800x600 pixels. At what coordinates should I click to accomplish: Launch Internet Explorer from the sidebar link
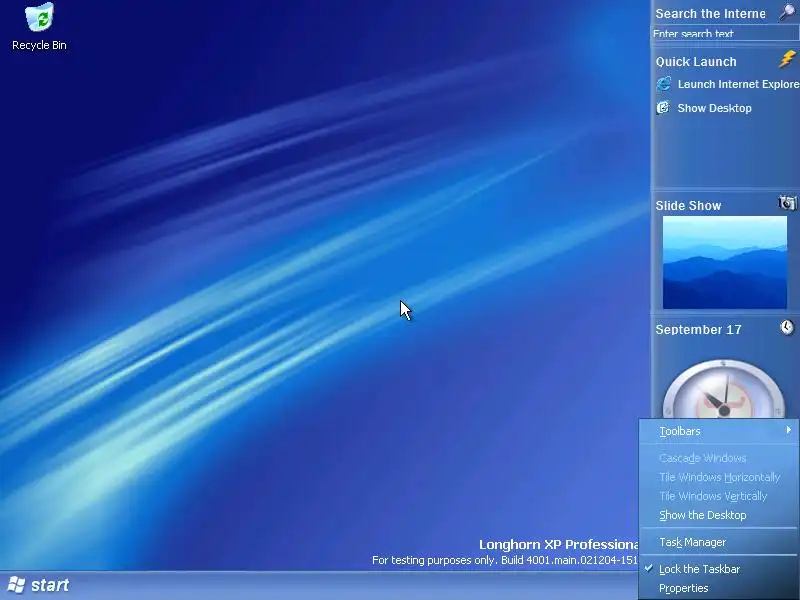point(738,84)
